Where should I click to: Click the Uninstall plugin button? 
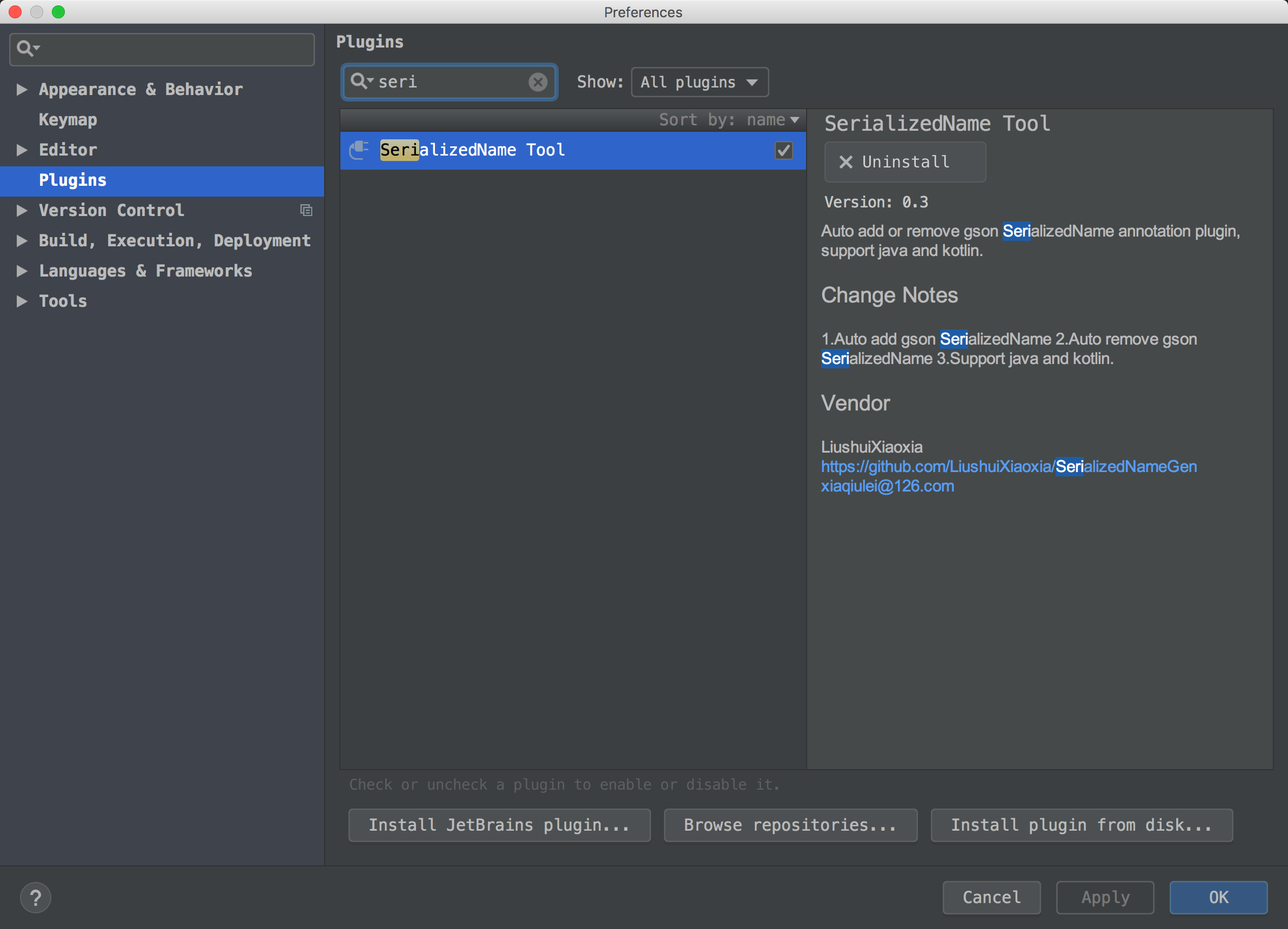(x=904, y=162)
